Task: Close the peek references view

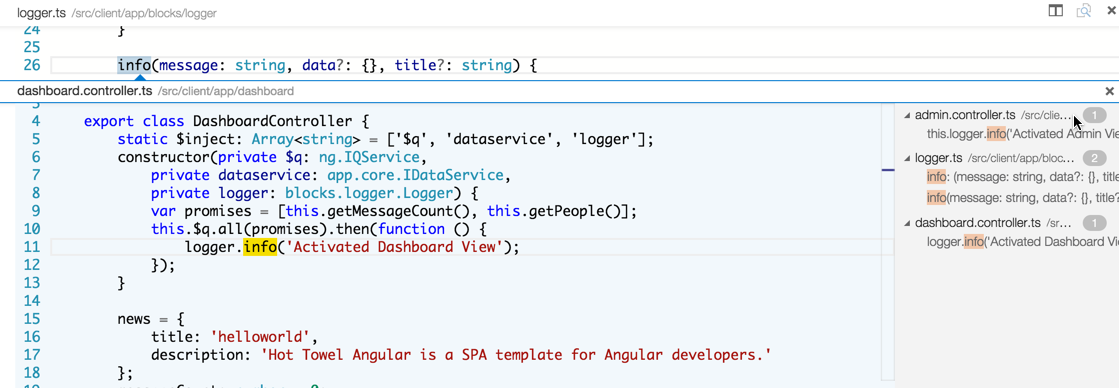Action: [x=1110, y=91]
